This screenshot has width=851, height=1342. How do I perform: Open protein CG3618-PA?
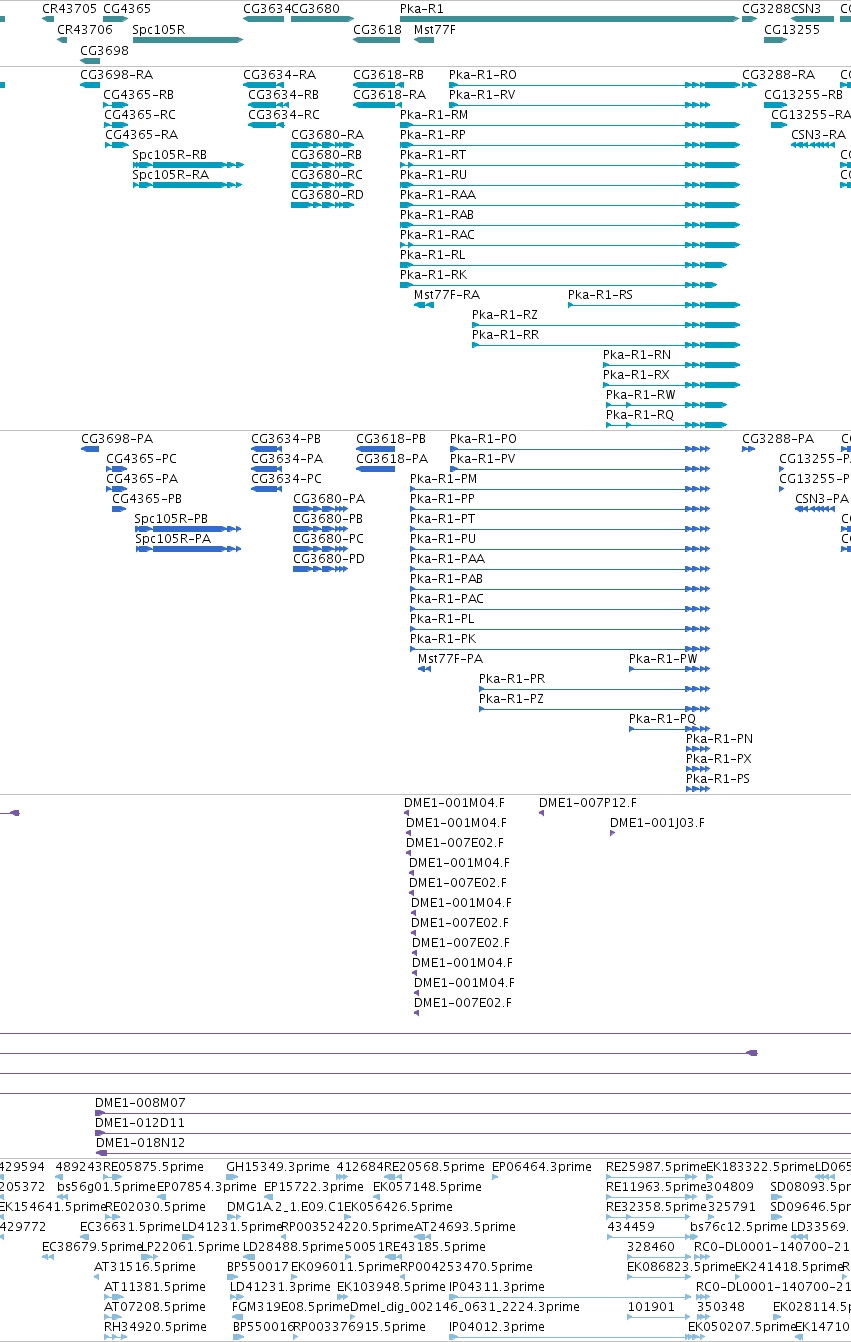pyautogui.click(x=392, y=459)
